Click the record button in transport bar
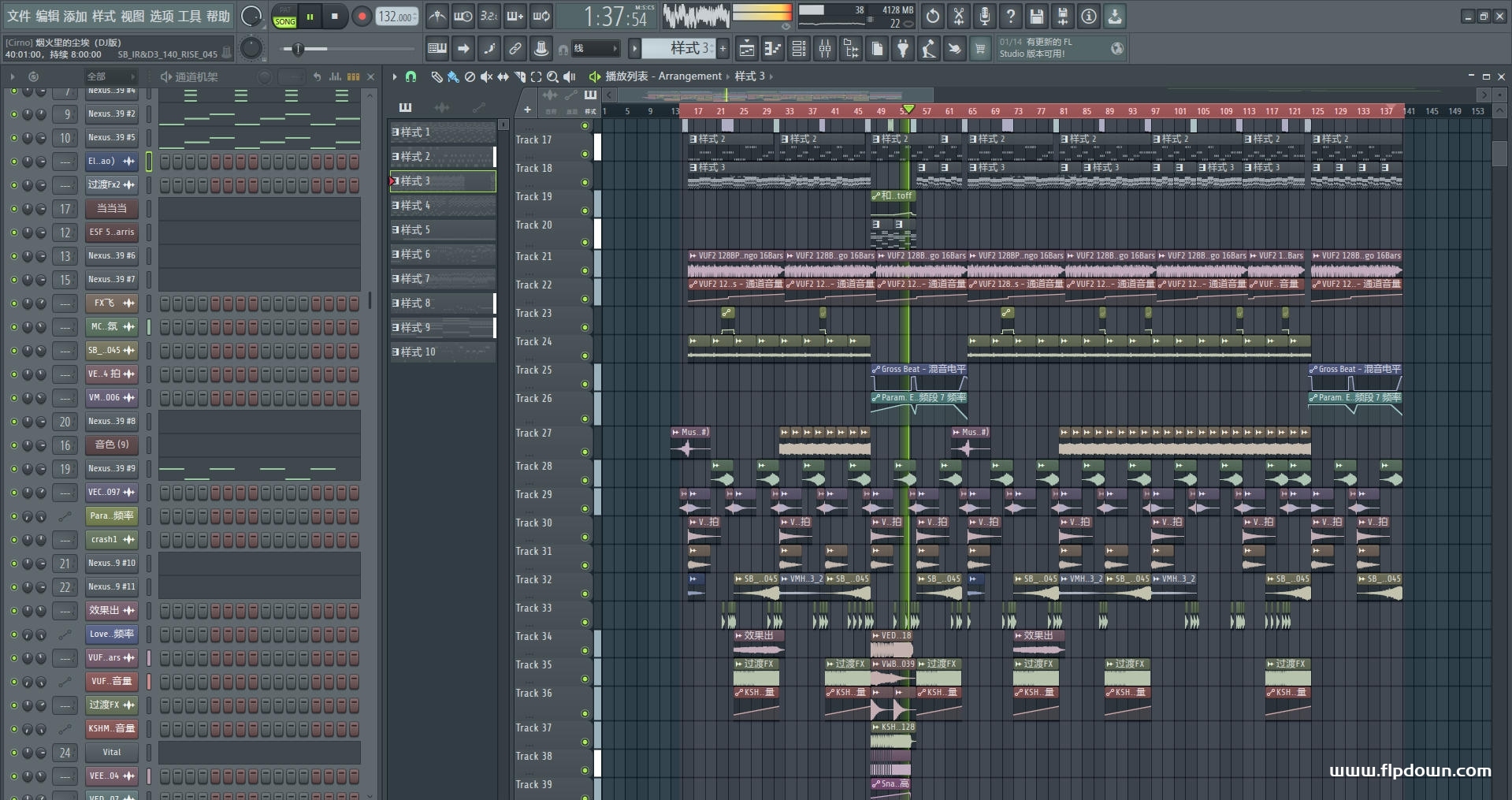 [362, 17]
